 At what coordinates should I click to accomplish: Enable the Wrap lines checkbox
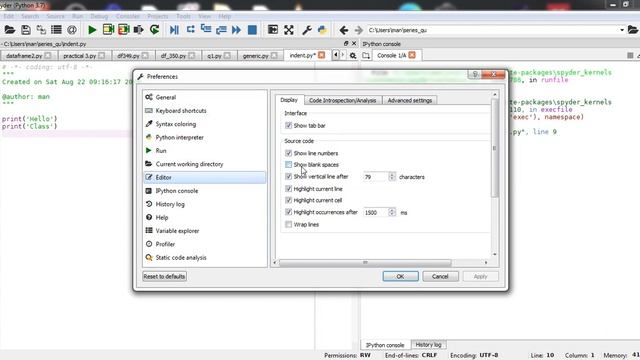point(289,224)
